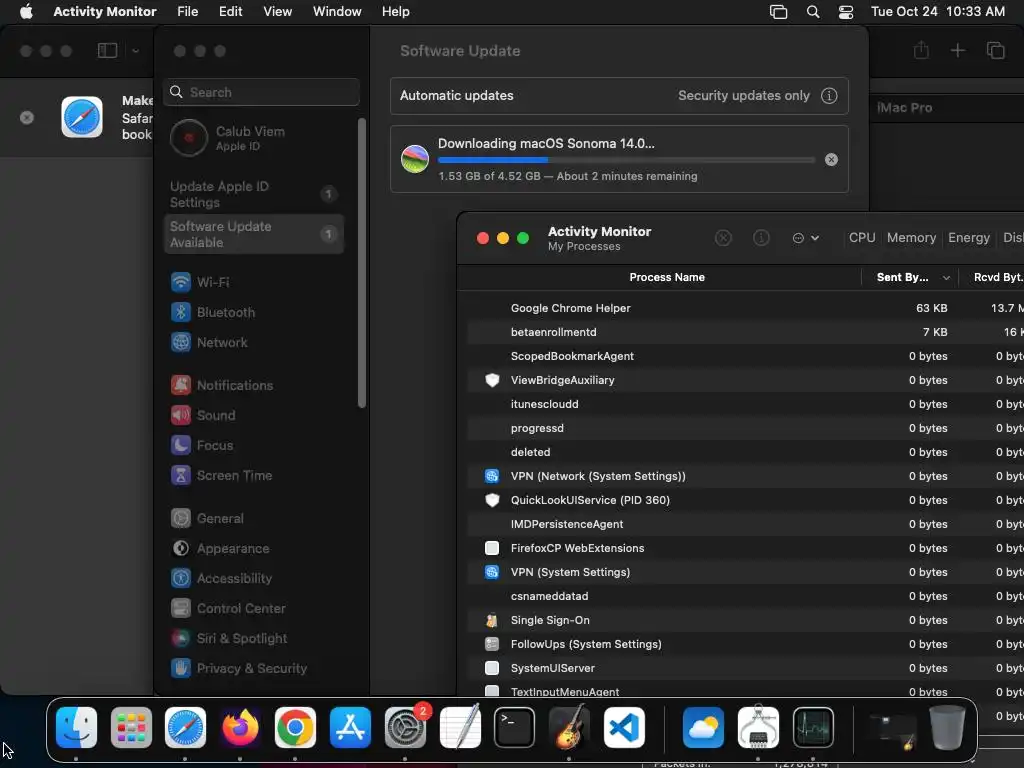
Task: Open the Weather app in Dock
Action: coord(703,727)
